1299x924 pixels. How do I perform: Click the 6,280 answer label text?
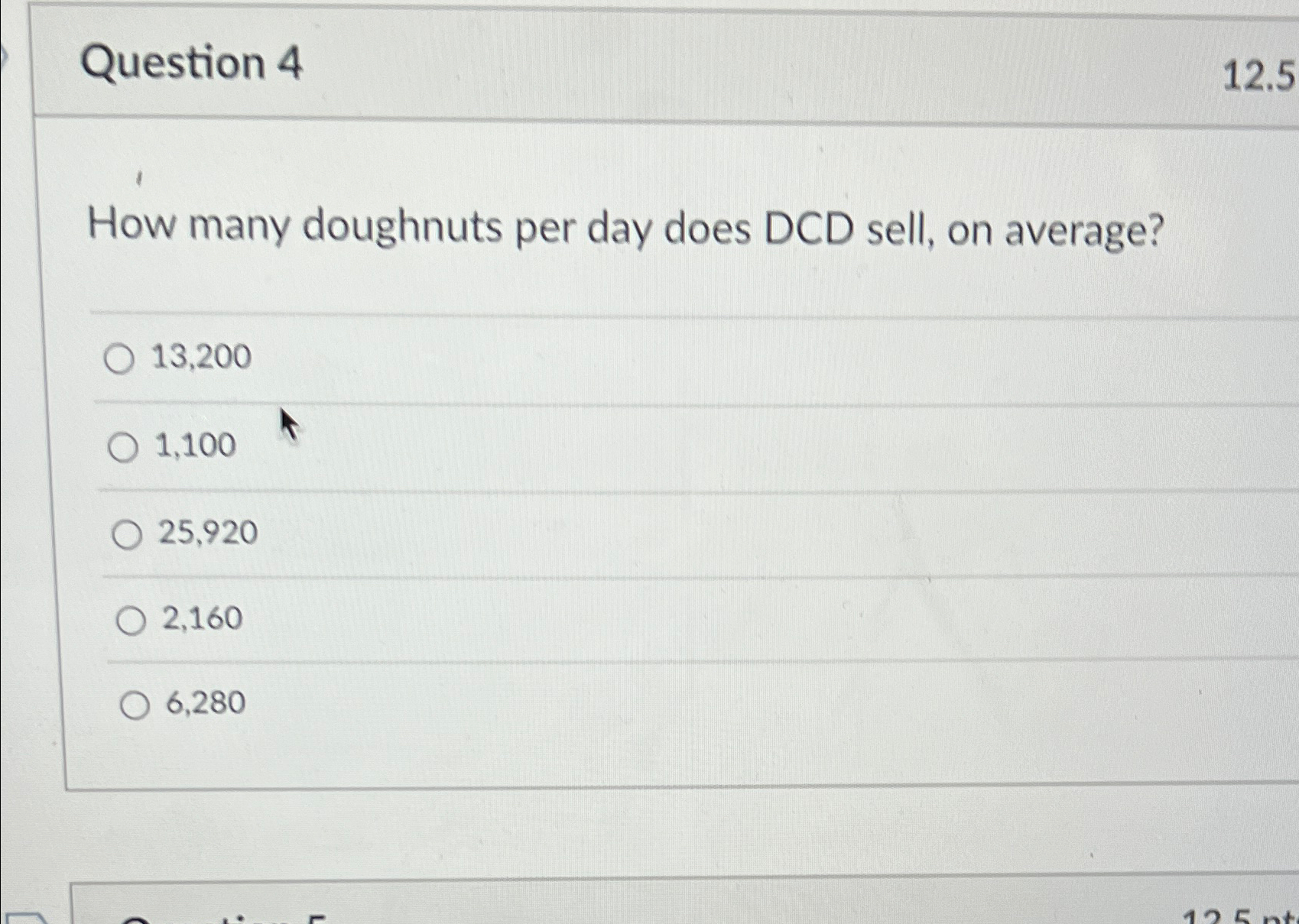[206, 704]
